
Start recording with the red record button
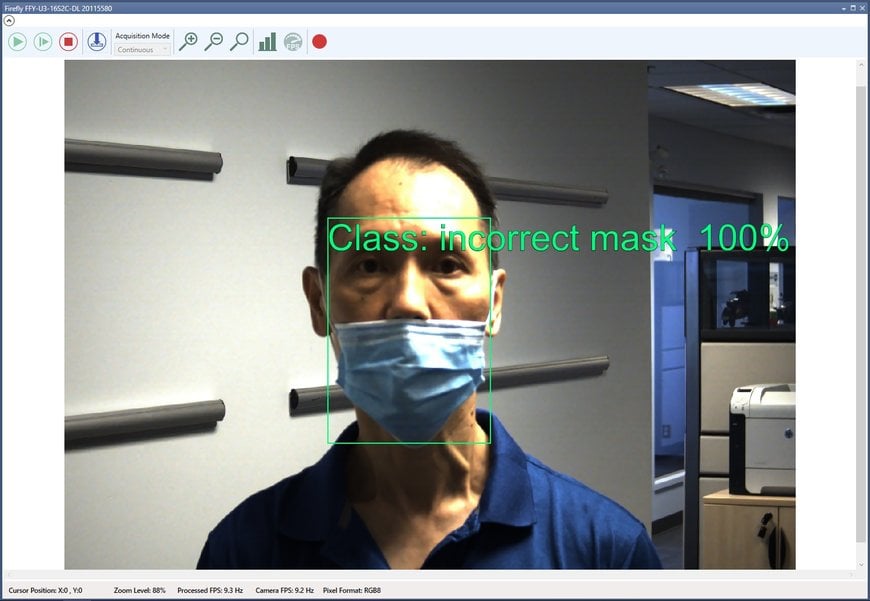[319, 42]
